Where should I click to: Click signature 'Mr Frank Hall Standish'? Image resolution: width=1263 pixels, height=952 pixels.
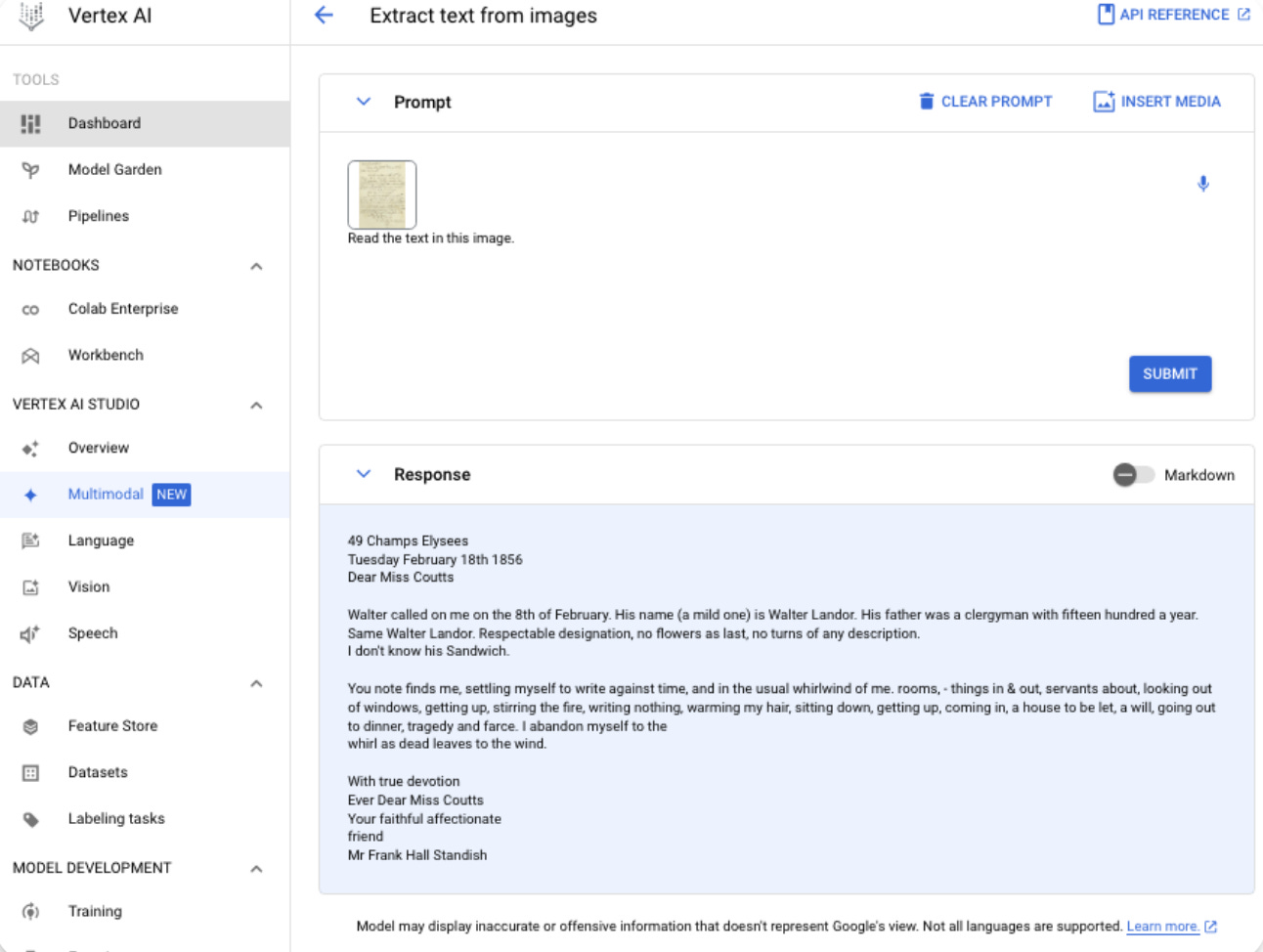[417, 855]
